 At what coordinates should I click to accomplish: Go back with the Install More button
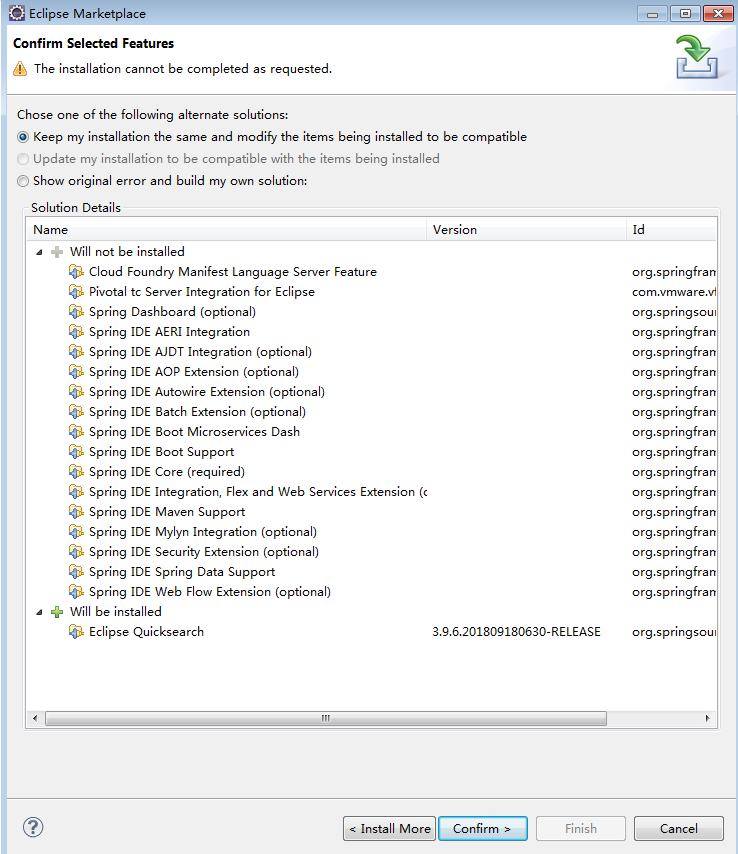[x=389, y=828]
